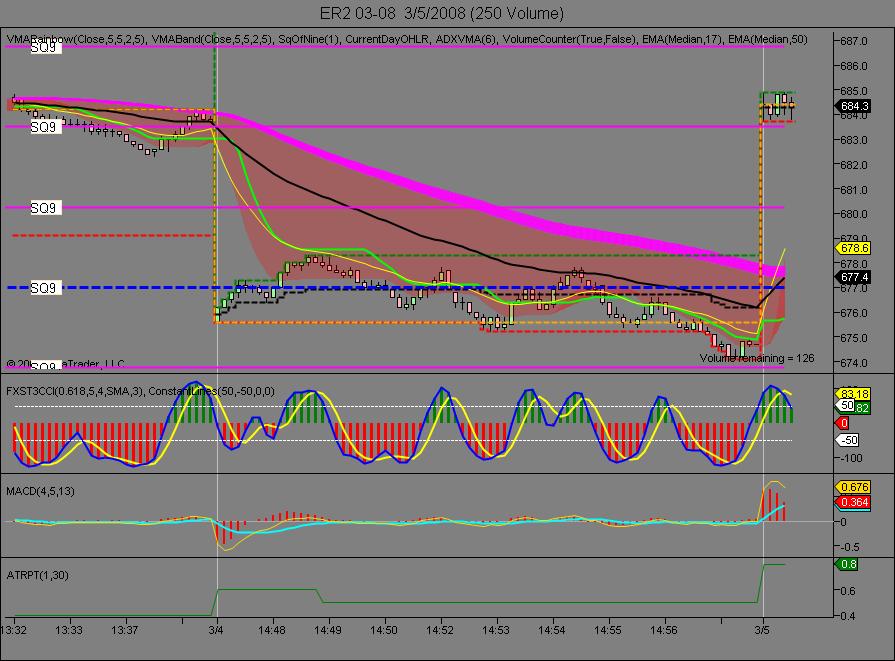Click the chart title ER2 03-08 3/5/2008
The height and width of the screenshot is (661, 895).
(442, 14)
